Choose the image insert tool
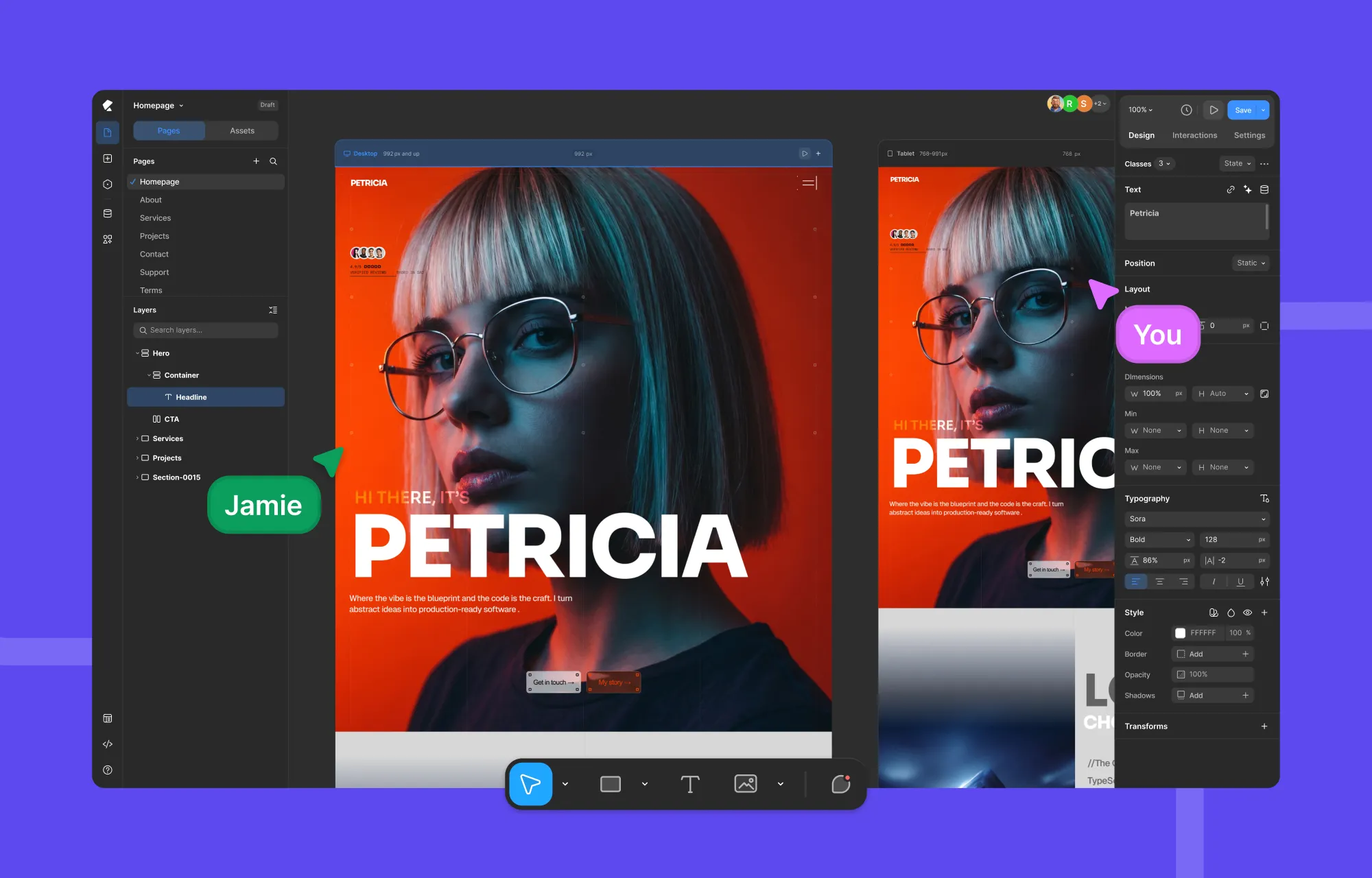Viewport: 1372px width, 878px height. (745, 783)
